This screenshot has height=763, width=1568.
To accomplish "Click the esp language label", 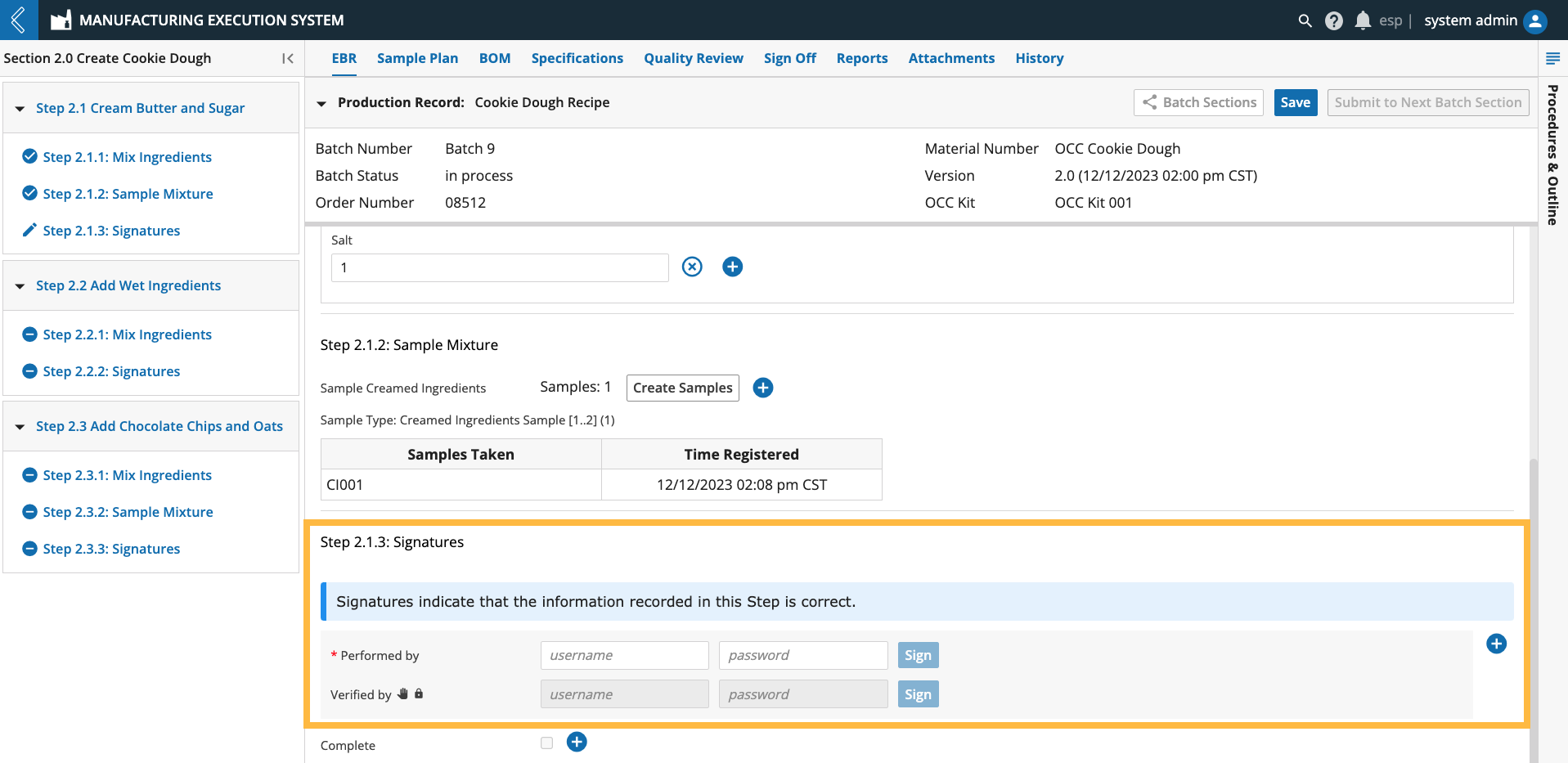I will coord(1390,20).
